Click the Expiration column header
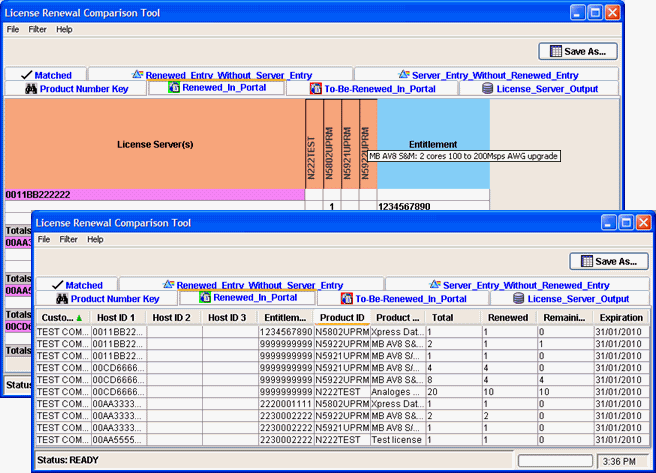 [x=620, y=318]
